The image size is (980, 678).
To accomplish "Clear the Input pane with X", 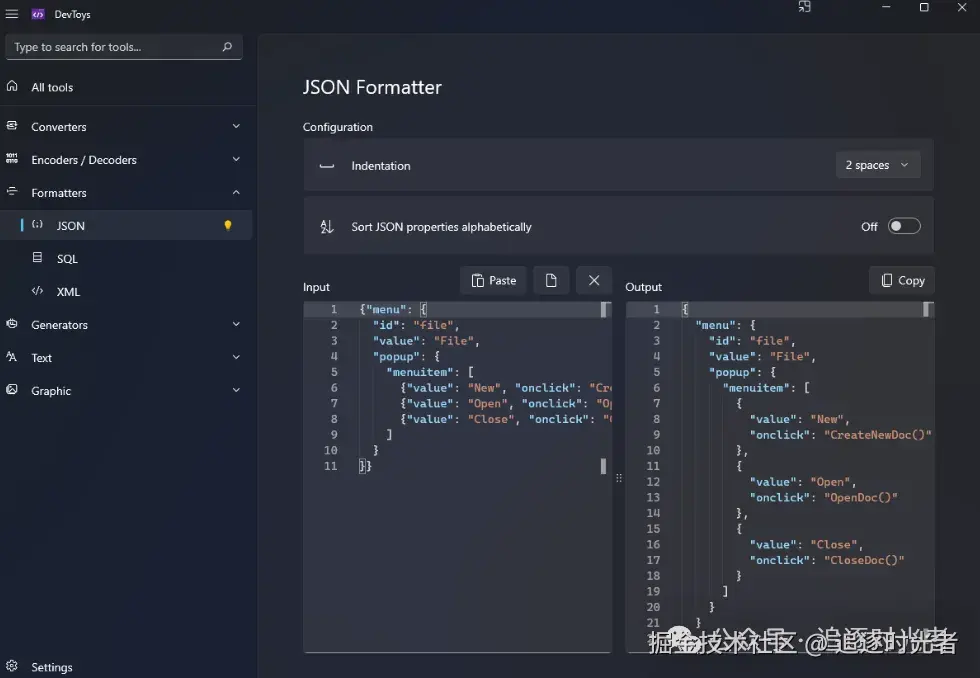I will coord(594,281).
